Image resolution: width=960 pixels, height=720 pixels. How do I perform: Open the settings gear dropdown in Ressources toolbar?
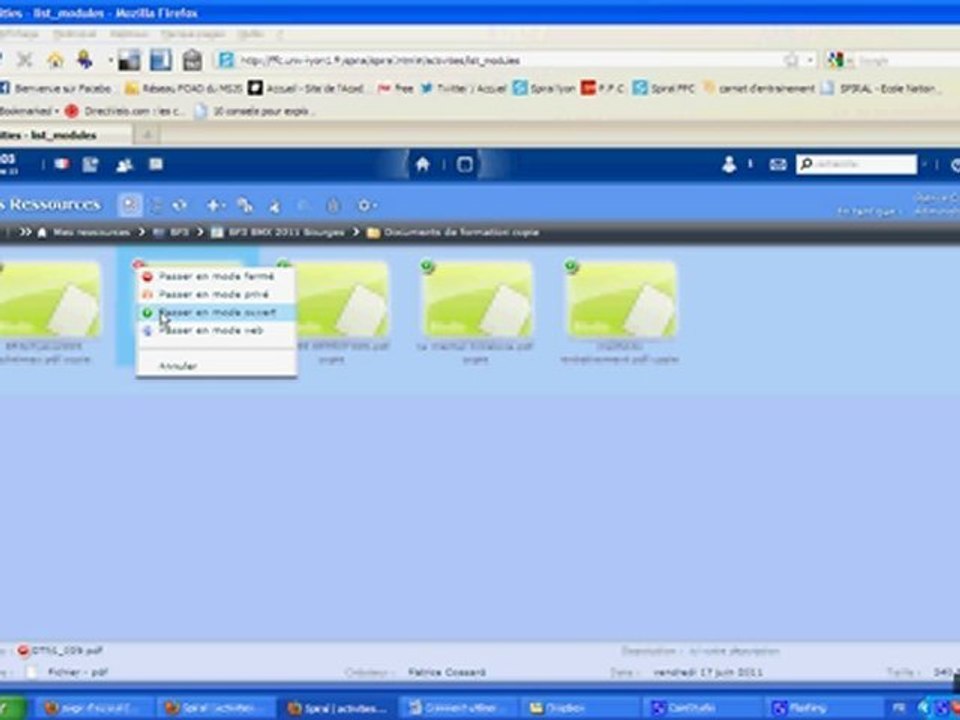coord(367,205)
